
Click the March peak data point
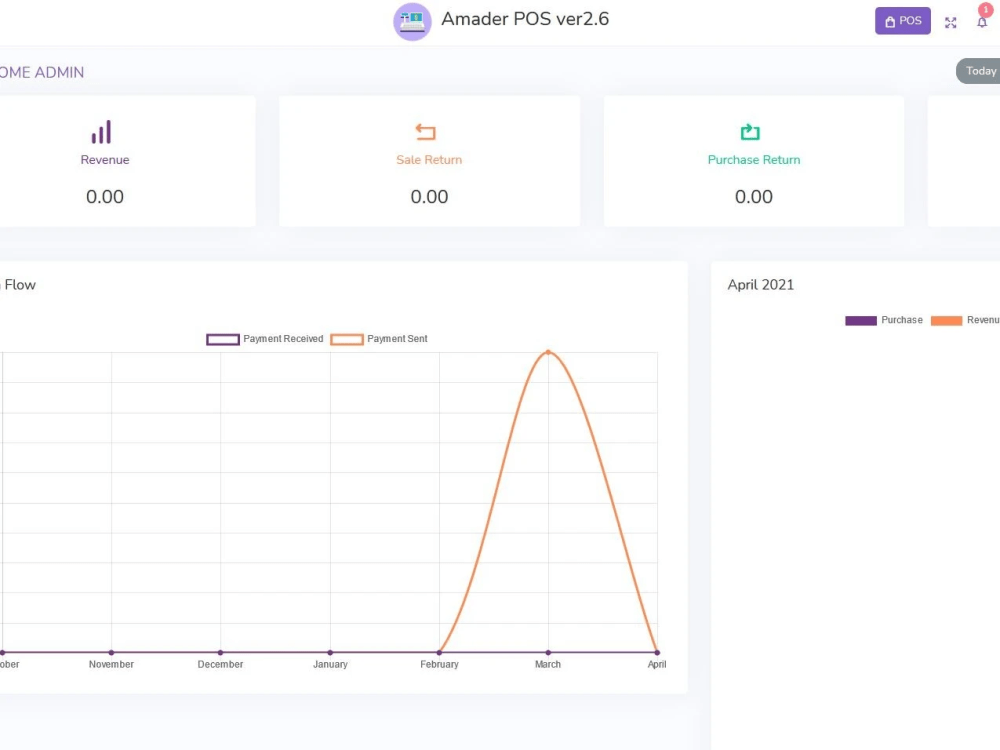(x=548, y=352)
